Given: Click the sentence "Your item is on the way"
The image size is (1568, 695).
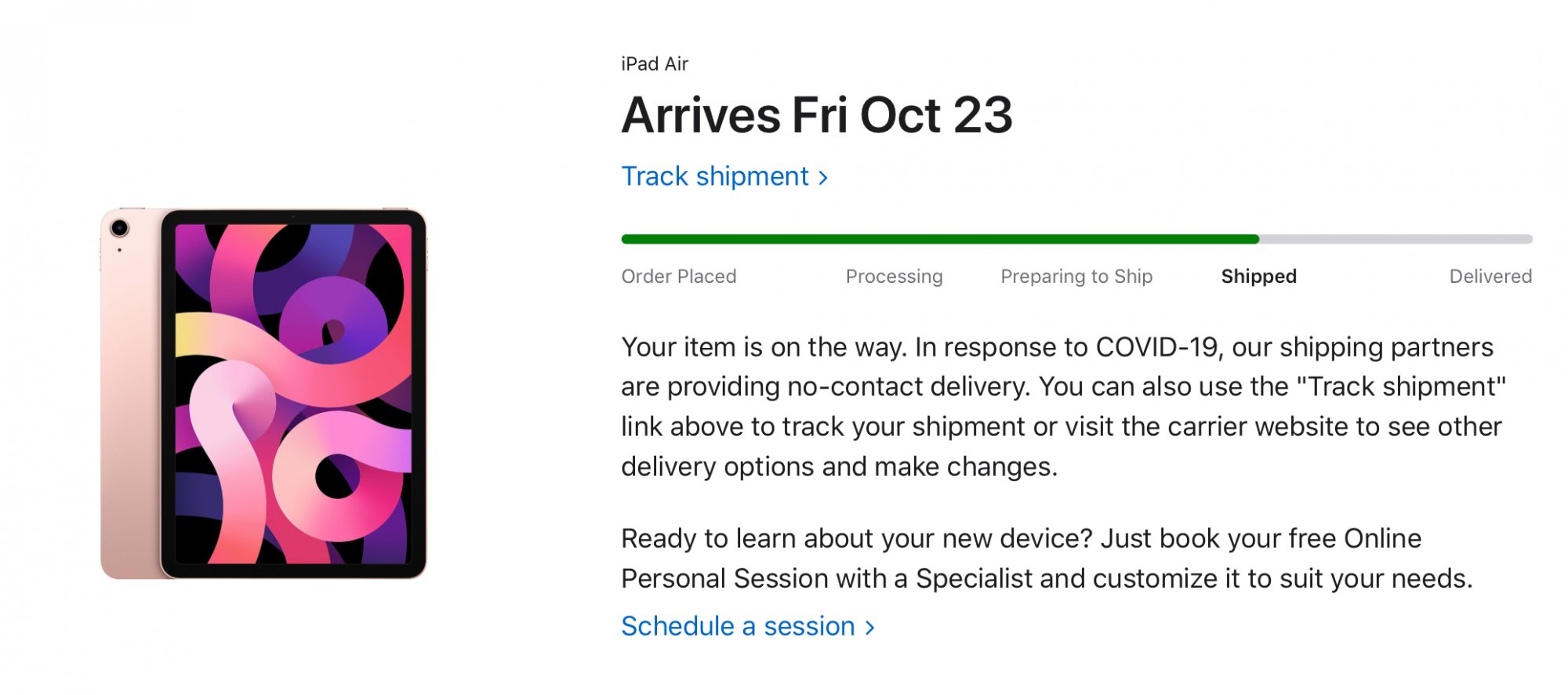Looking at the screenshot, I should [764, 347].
